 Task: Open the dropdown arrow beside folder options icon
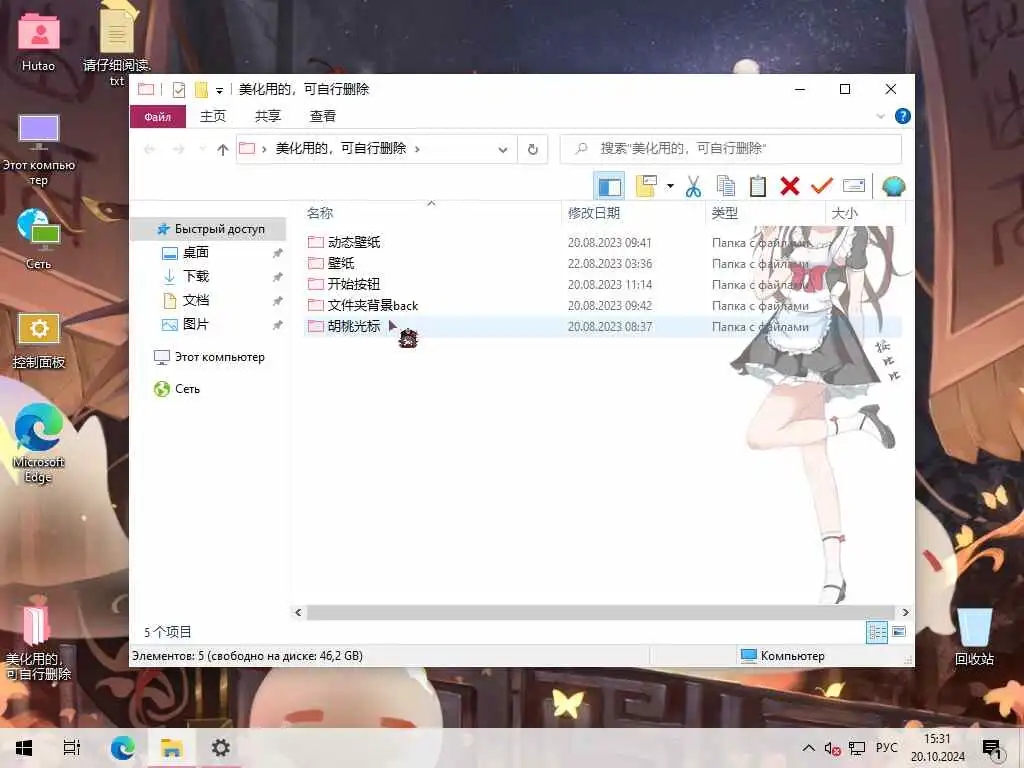pyautogui.click(x=670, y=187)
